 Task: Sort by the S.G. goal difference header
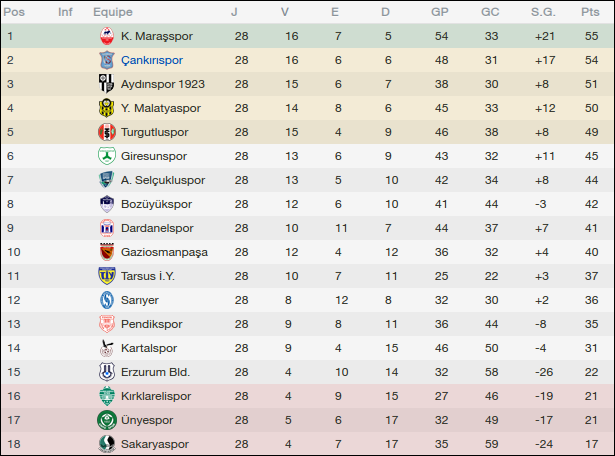coord(543,12)
